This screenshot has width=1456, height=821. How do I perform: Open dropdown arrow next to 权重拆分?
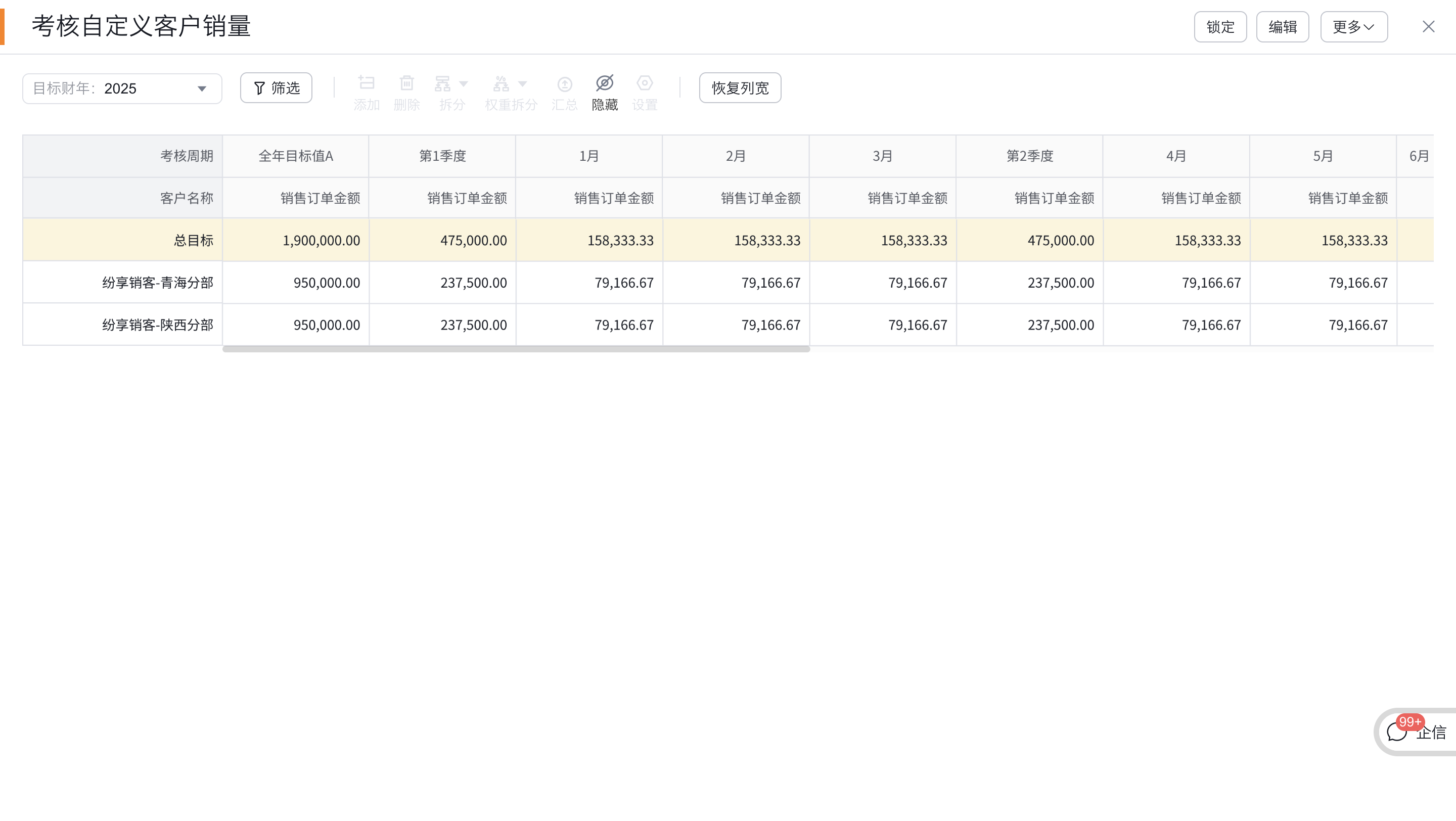(523, 83)
